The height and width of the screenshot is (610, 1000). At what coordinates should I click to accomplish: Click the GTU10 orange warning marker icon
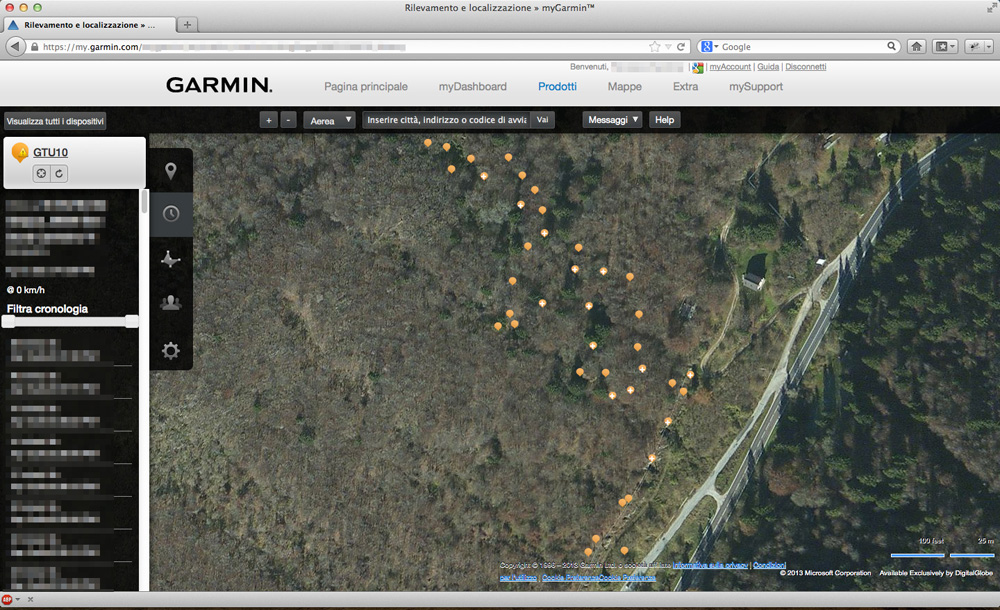click(20, 153)
